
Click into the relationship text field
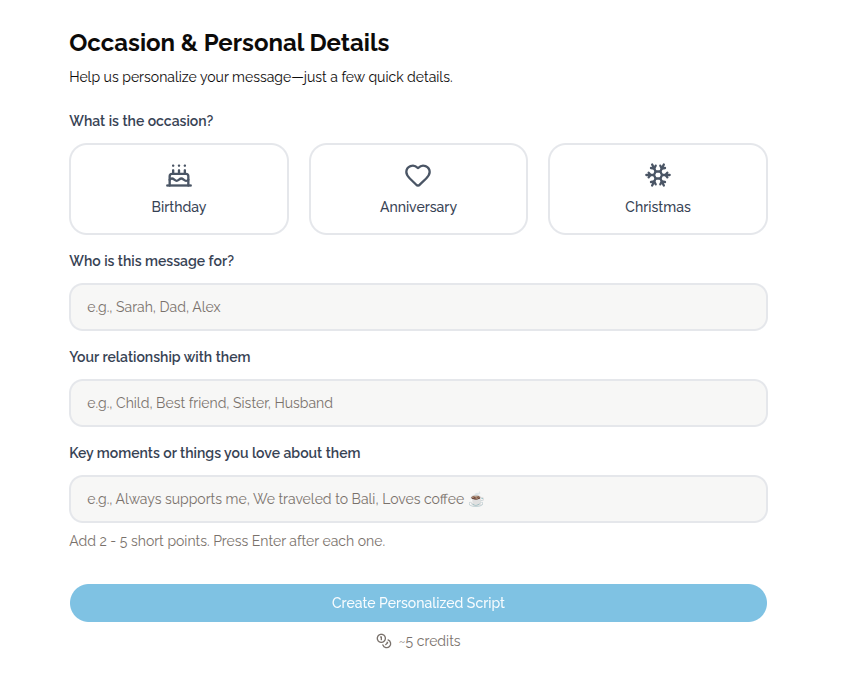418,403
